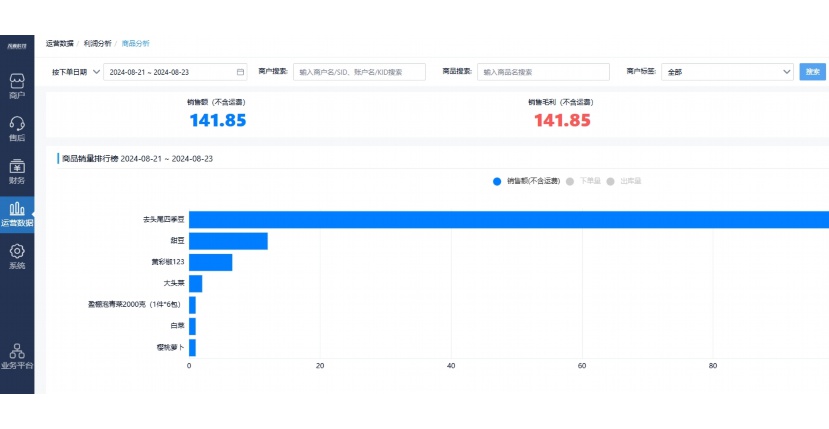
Task: Click the blue 搜索 button
Action: coord(813,72)
